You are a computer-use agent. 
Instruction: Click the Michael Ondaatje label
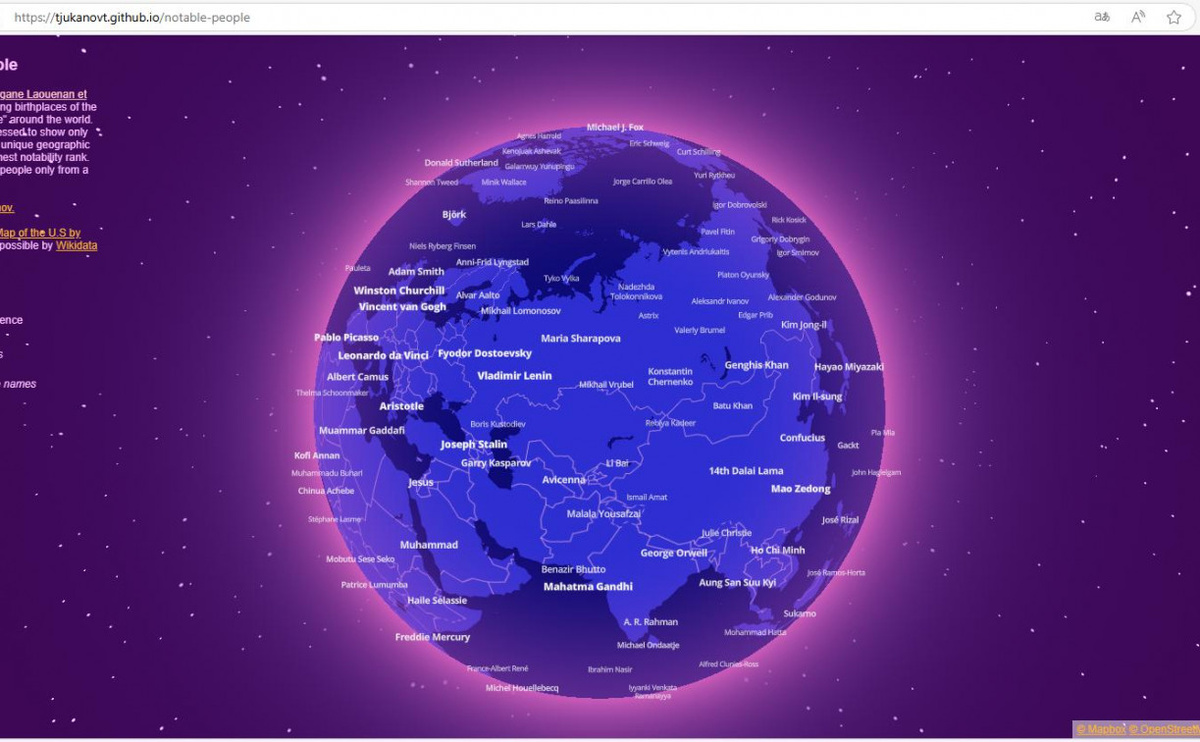click(648, 645)
